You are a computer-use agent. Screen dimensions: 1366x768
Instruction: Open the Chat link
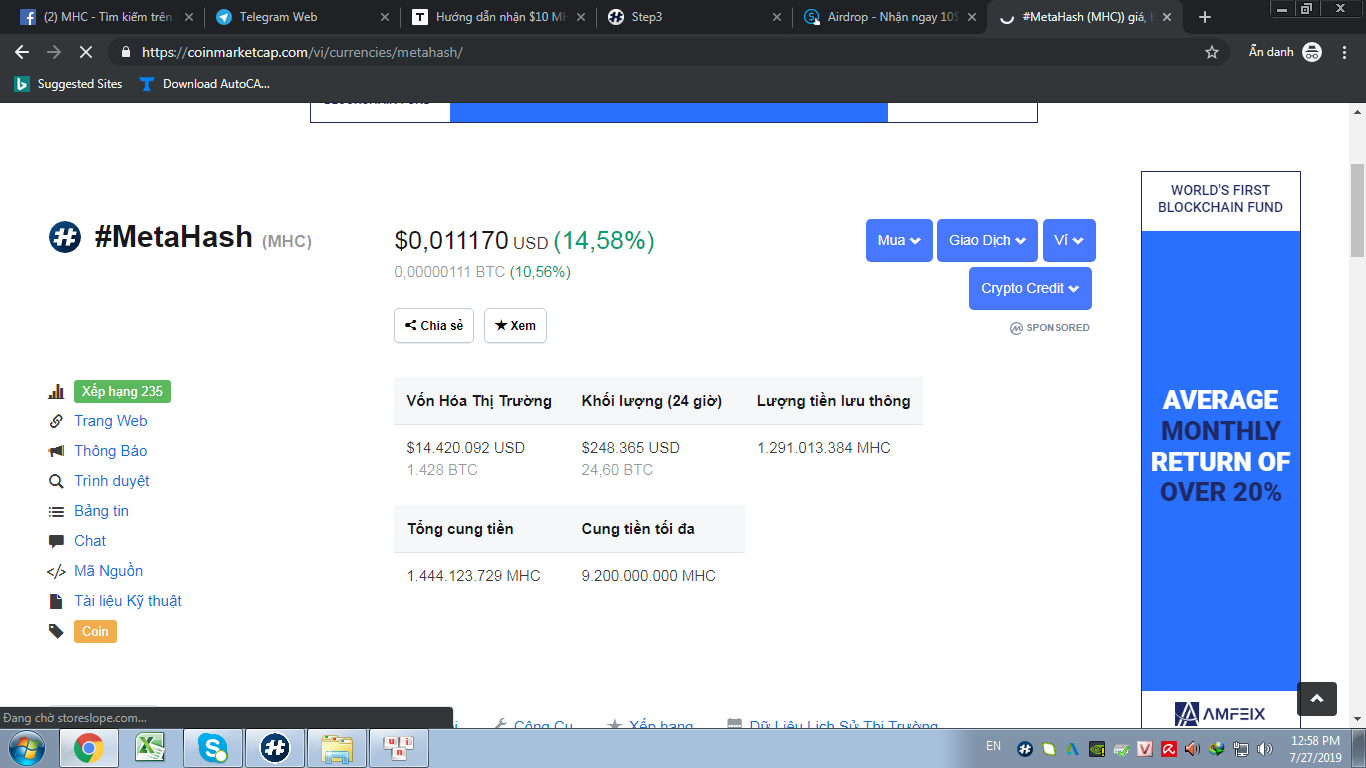(90, 541)
